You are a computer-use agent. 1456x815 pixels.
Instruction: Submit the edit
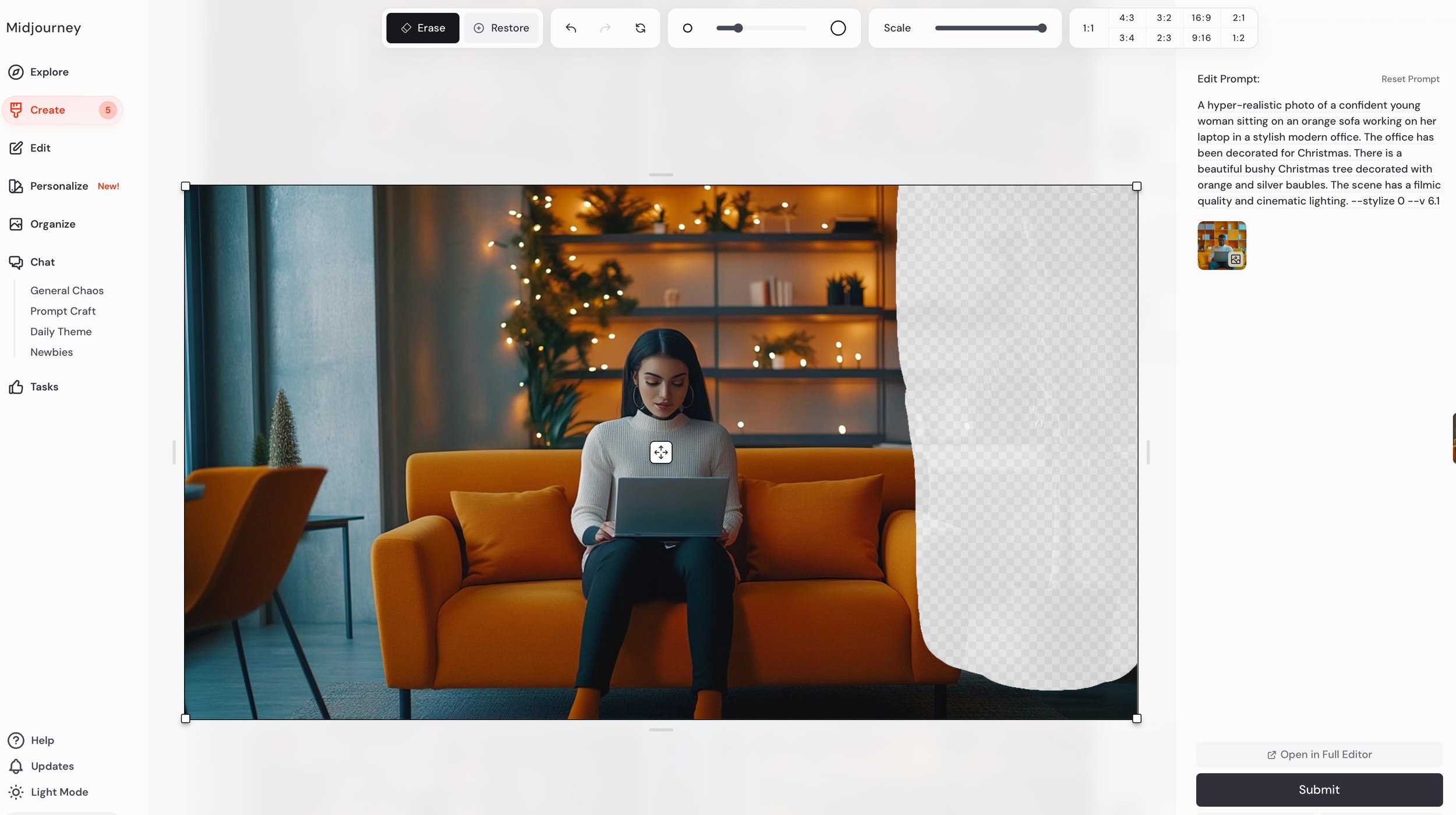point(1319,789)
